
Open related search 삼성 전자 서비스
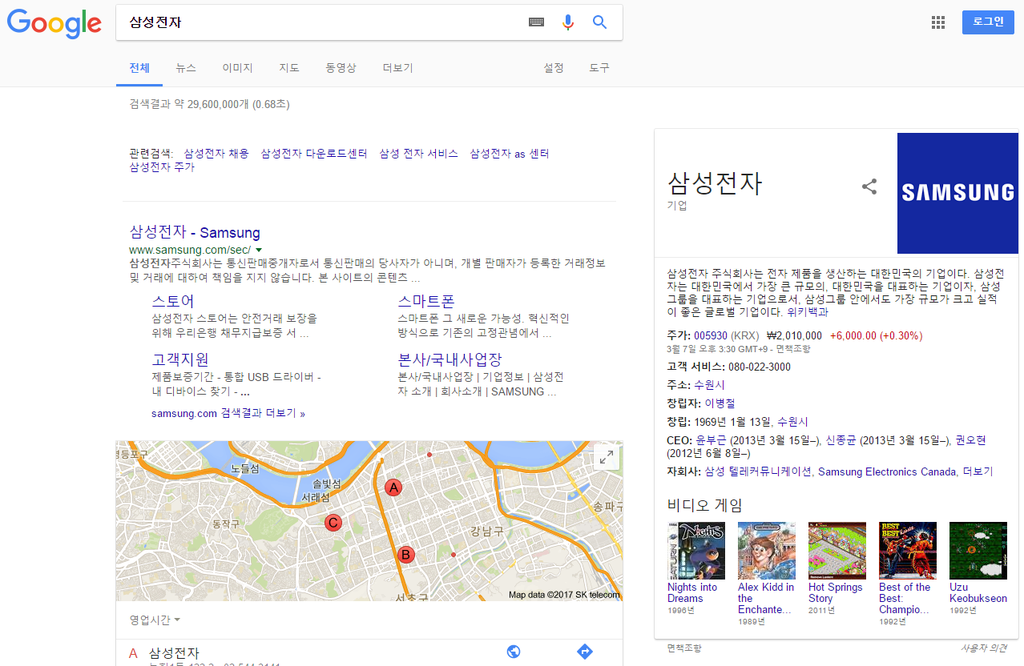pos(419,154)
